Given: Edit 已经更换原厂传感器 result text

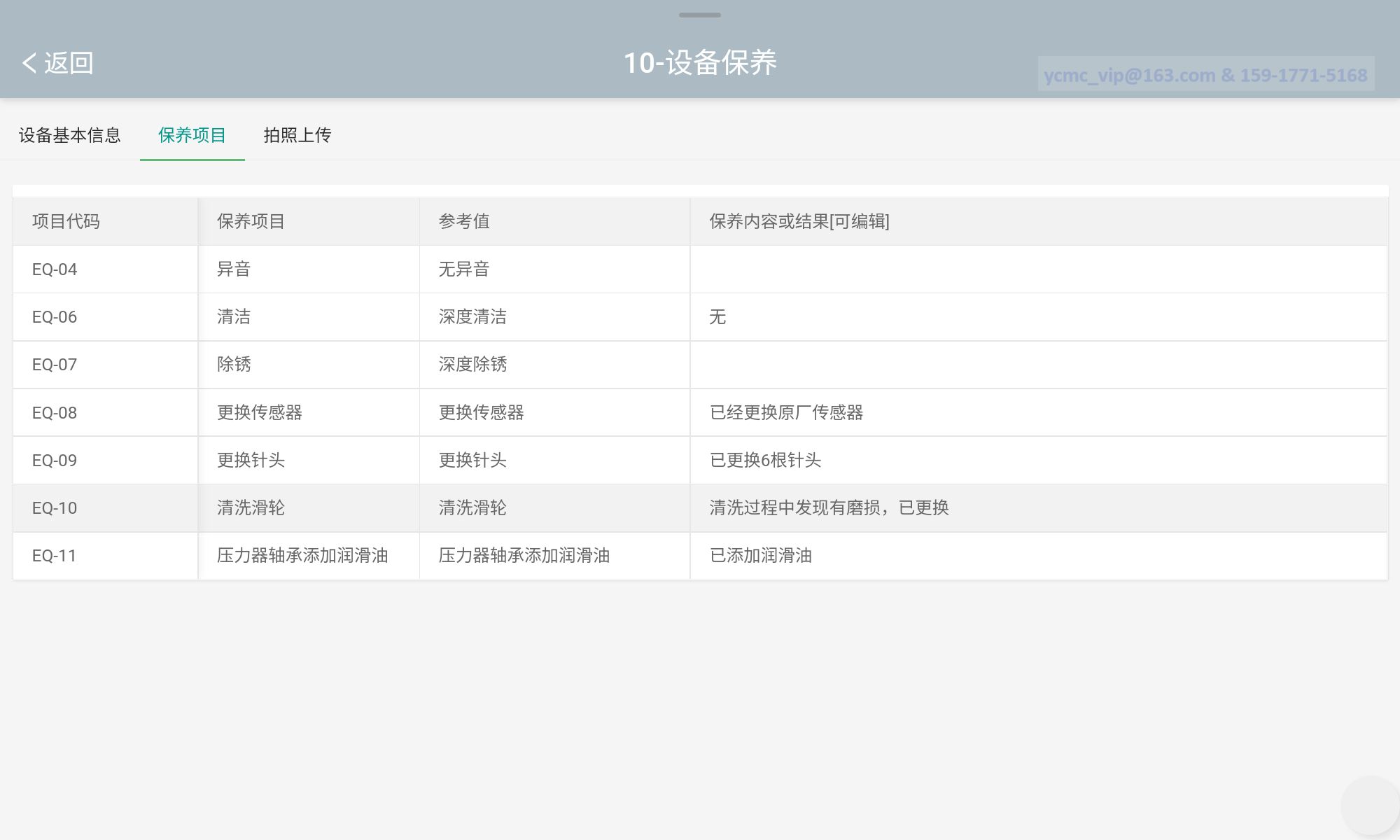Looking at the screenshot, I should pyautogui.click(x=786, y=412).
